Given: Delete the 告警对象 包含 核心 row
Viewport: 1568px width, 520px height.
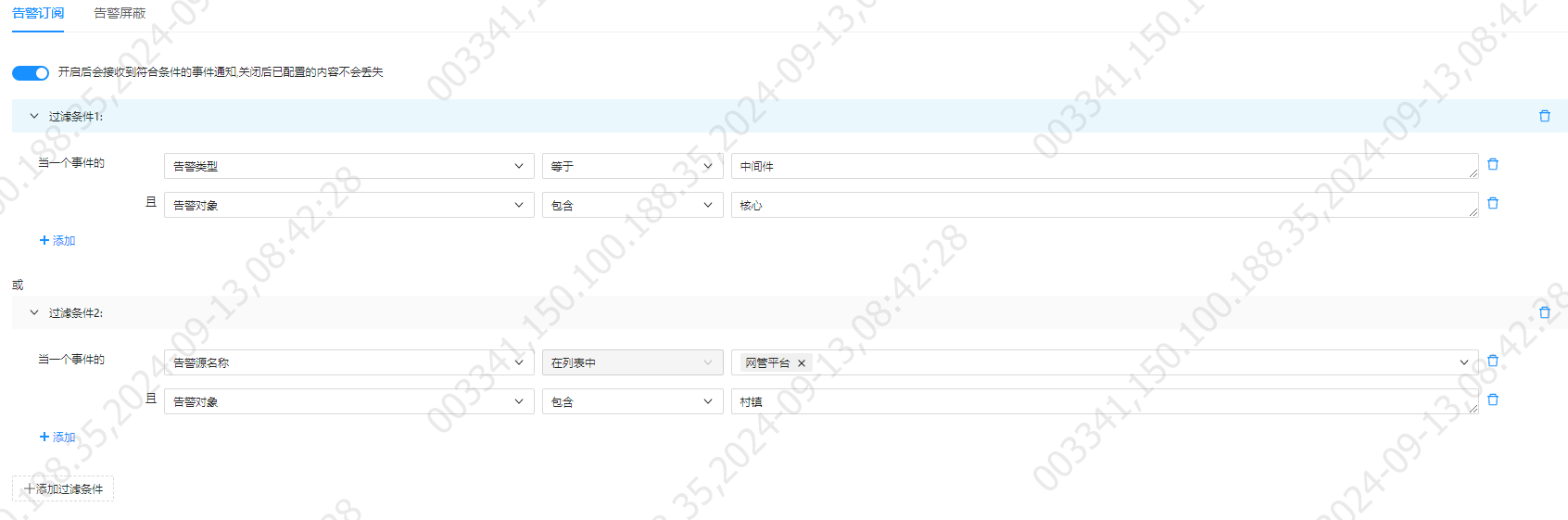Looking at the screenshot, I should click(1493, 203).
